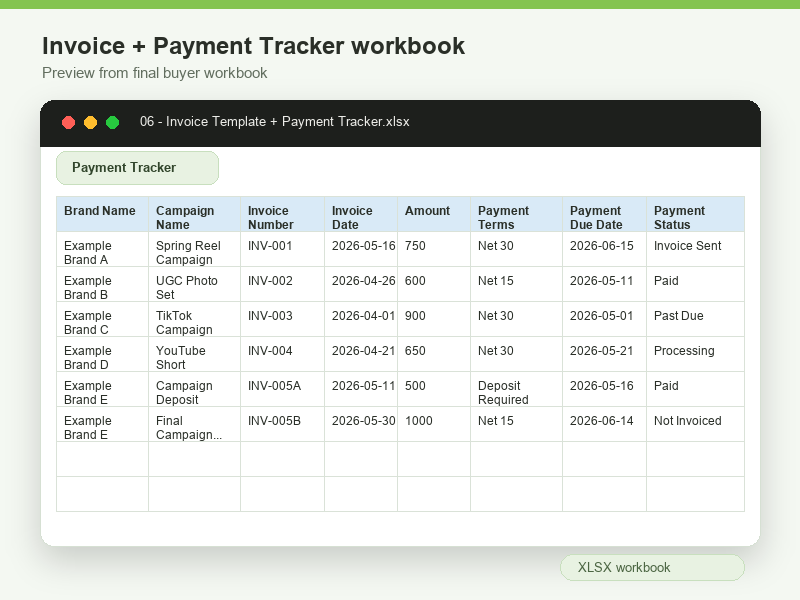This screenshot has height=600, width=800.
Task: Select the Example Brand C cell
Action: 103,319
